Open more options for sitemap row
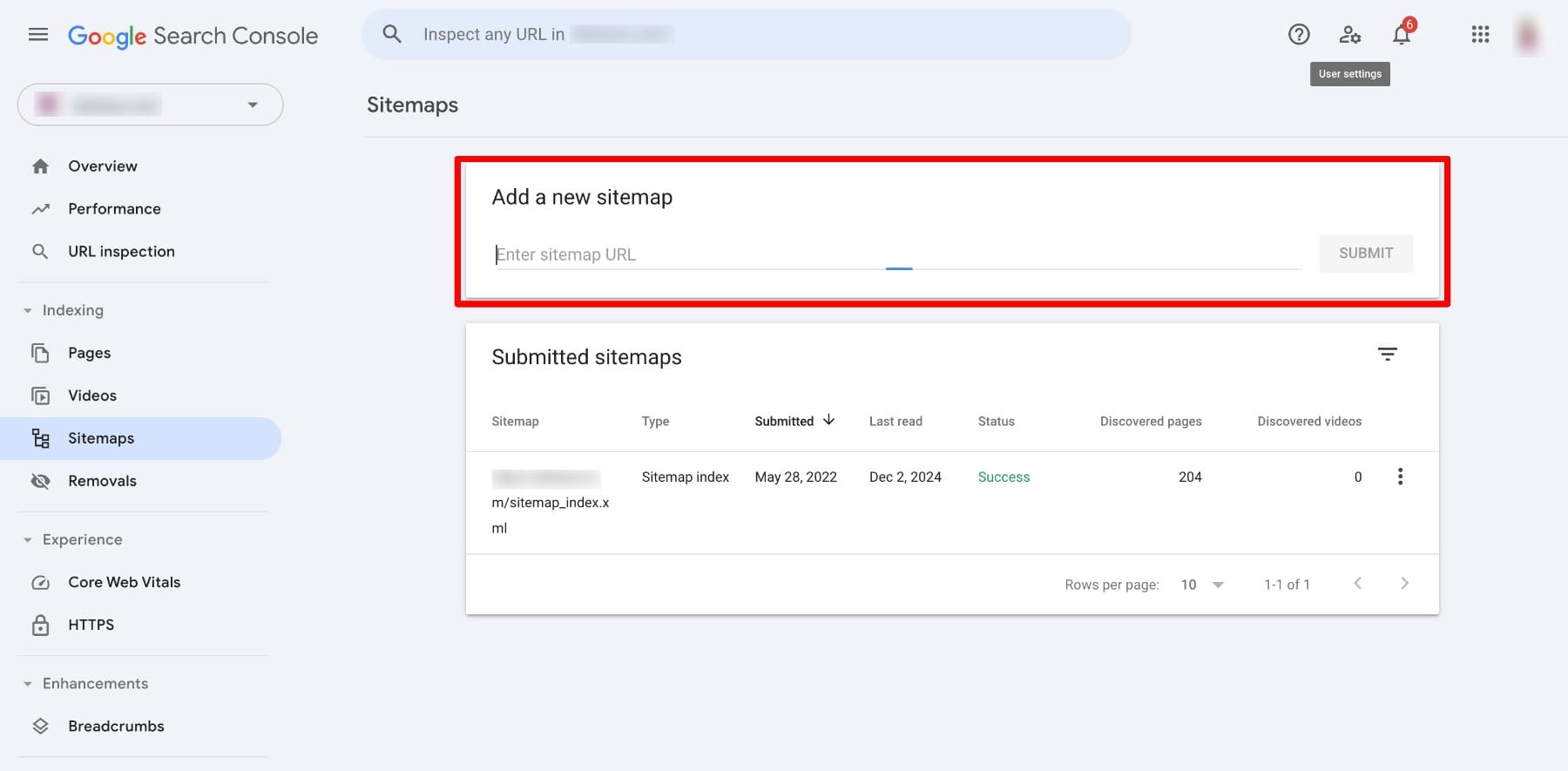This screenshot has width=1568, height=771. pos(1400,477)
